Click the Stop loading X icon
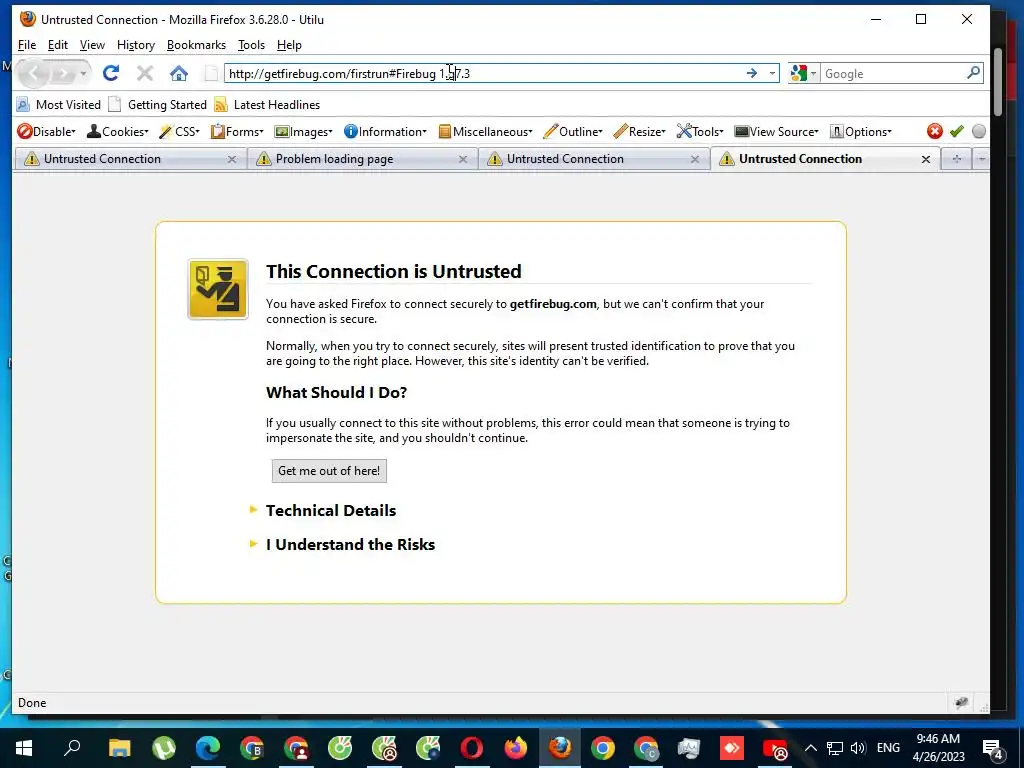This screenshot has height=768, width=1024. click(x=145, y=73)
